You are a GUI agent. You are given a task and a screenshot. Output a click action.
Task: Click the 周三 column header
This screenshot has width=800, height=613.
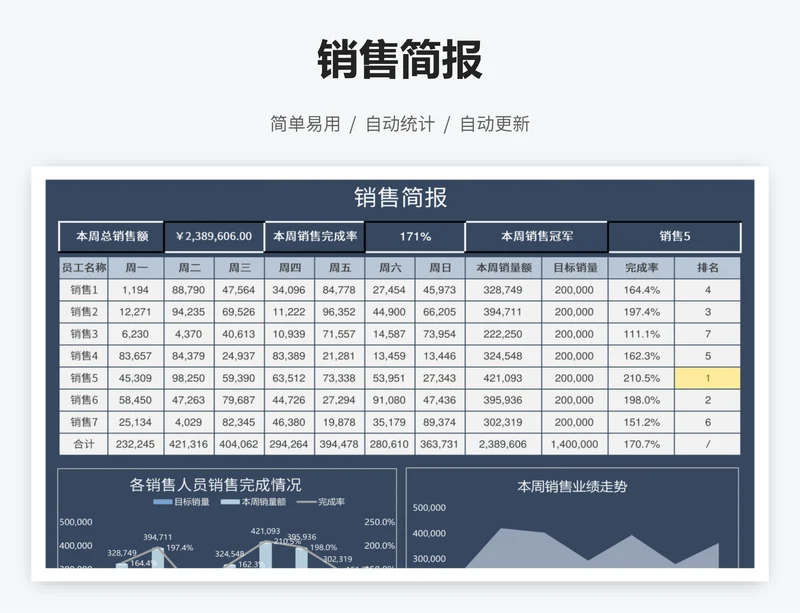click(239, 267)
